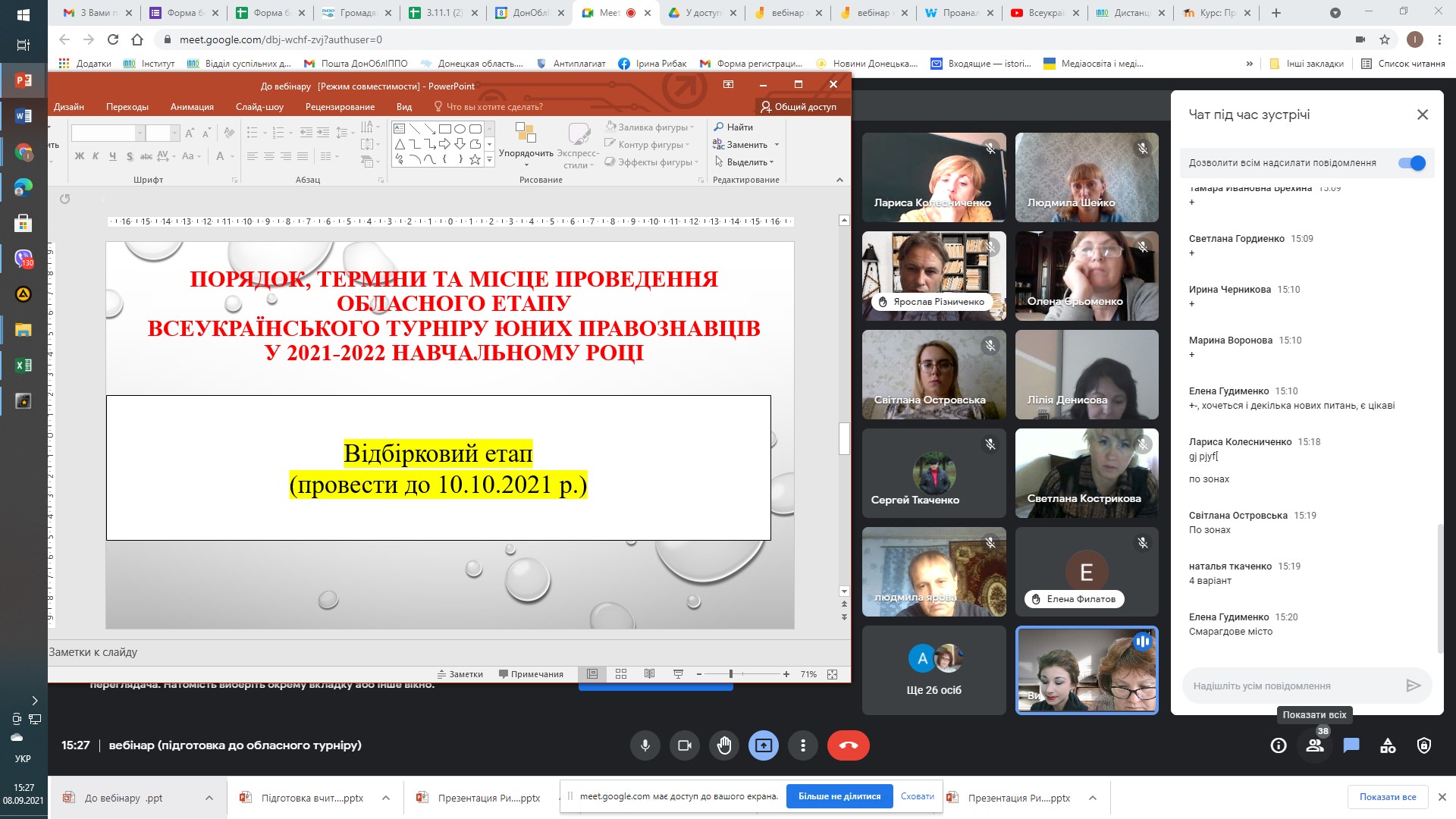1456x819 pixels.
Task: Start slideshow from status bar icon
Action: coord(678,674)
